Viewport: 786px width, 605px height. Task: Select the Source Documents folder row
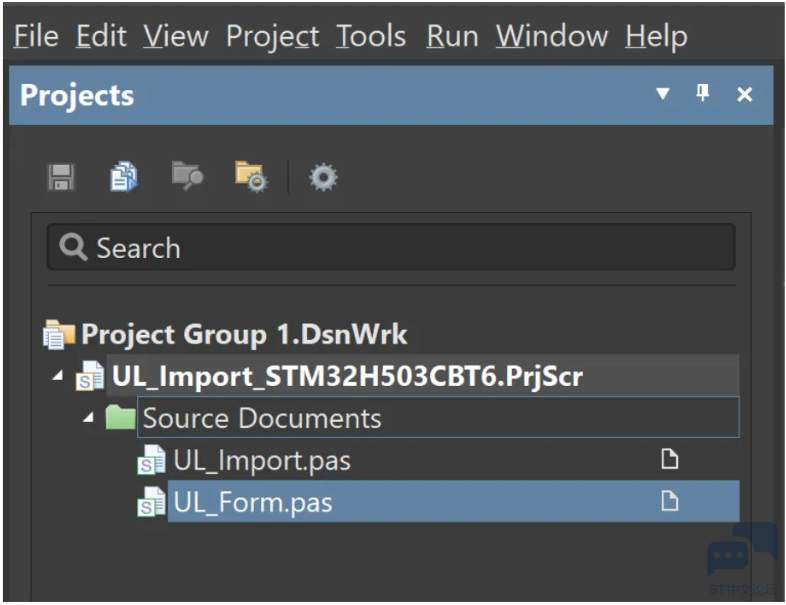coord(438,418)
